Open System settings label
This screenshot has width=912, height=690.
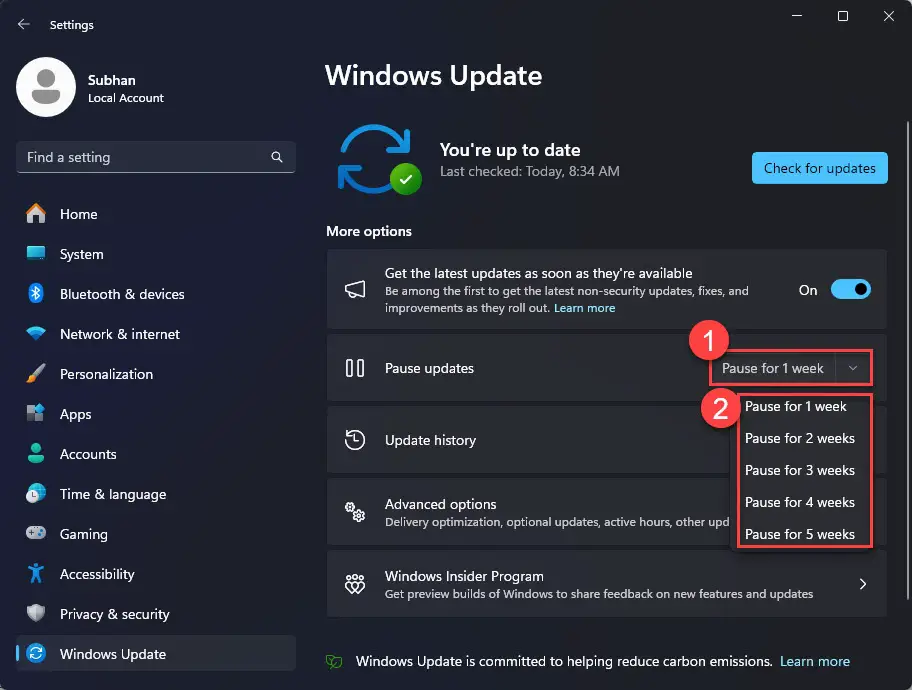(81, 254)
